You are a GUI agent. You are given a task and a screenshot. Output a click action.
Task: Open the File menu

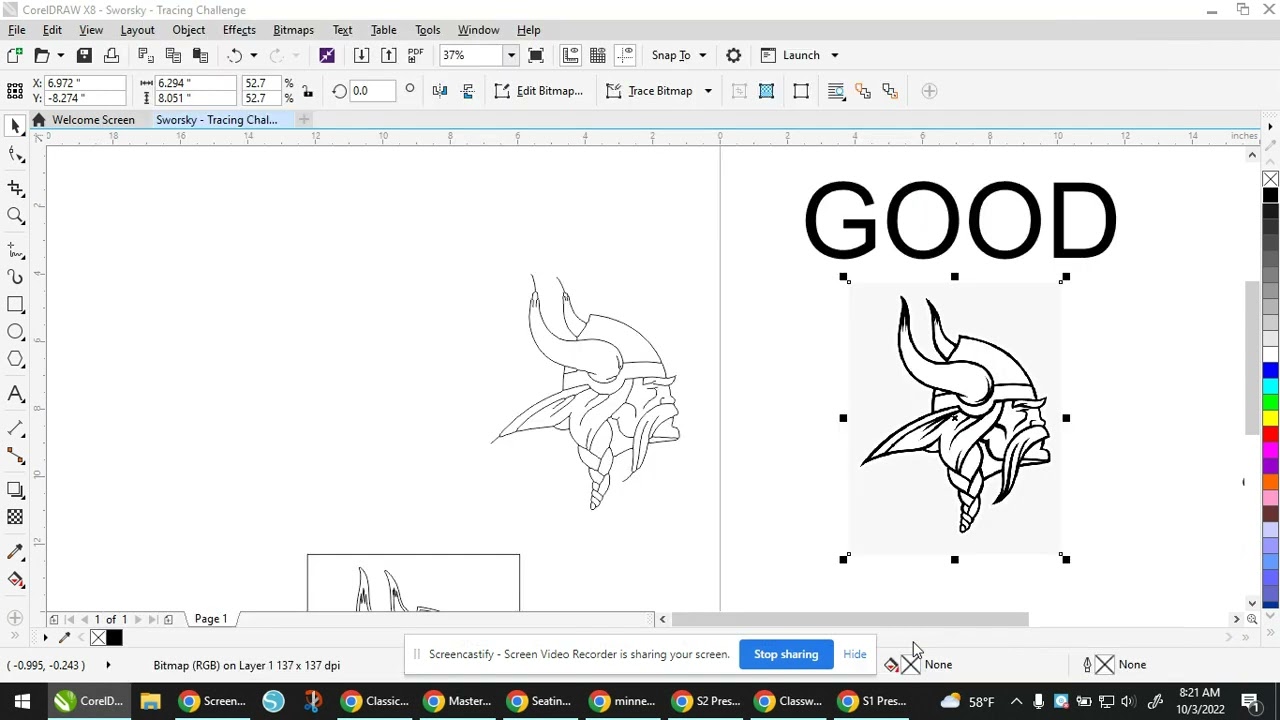17,30
